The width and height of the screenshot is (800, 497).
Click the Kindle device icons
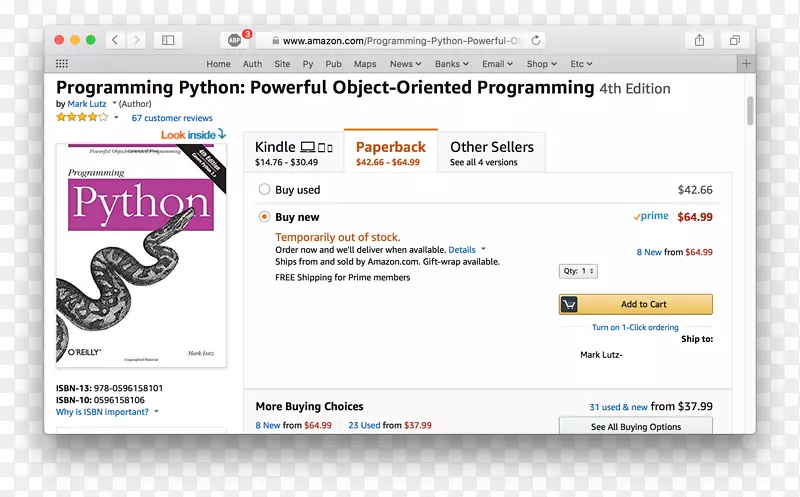click(316, 147)
